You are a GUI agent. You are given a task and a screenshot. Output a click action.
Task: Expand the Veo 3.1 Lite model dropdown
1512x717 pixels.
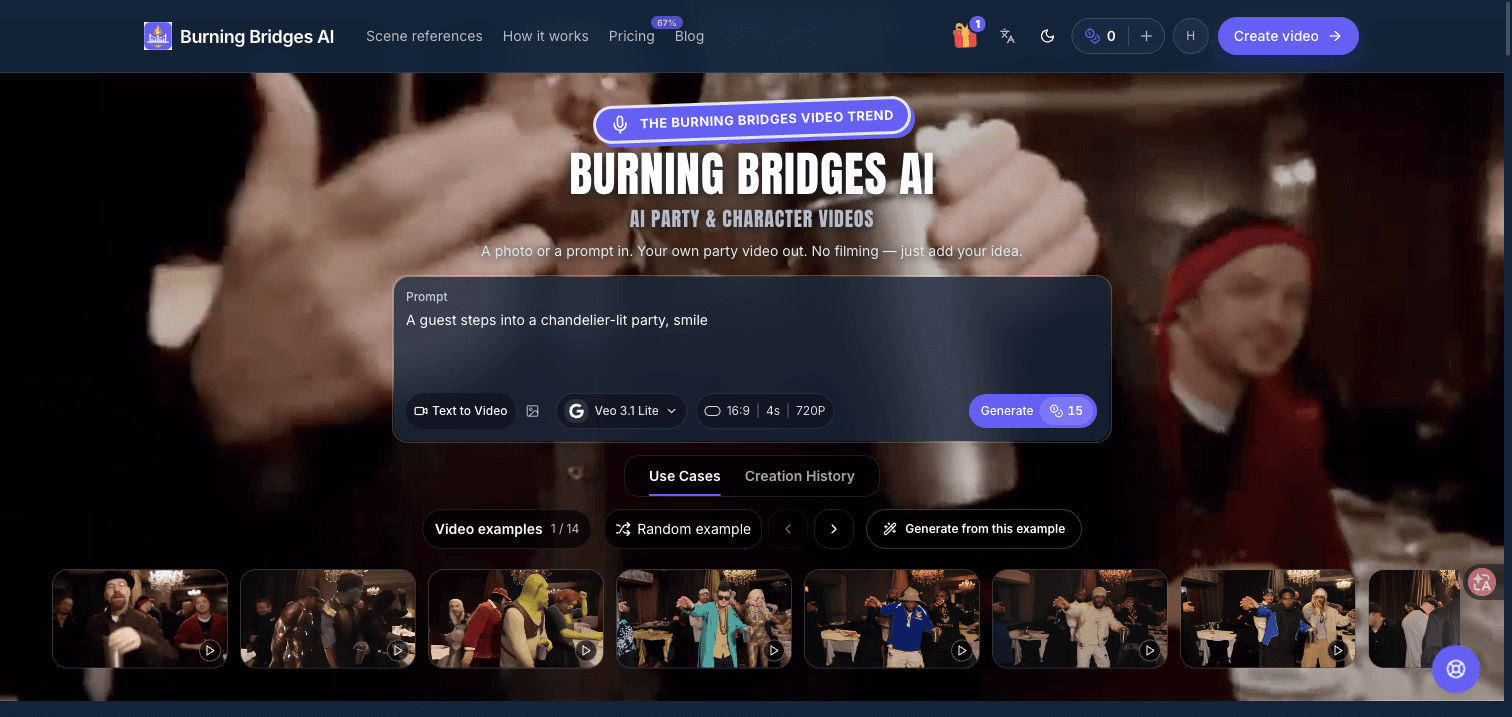(x=621, y=411)
